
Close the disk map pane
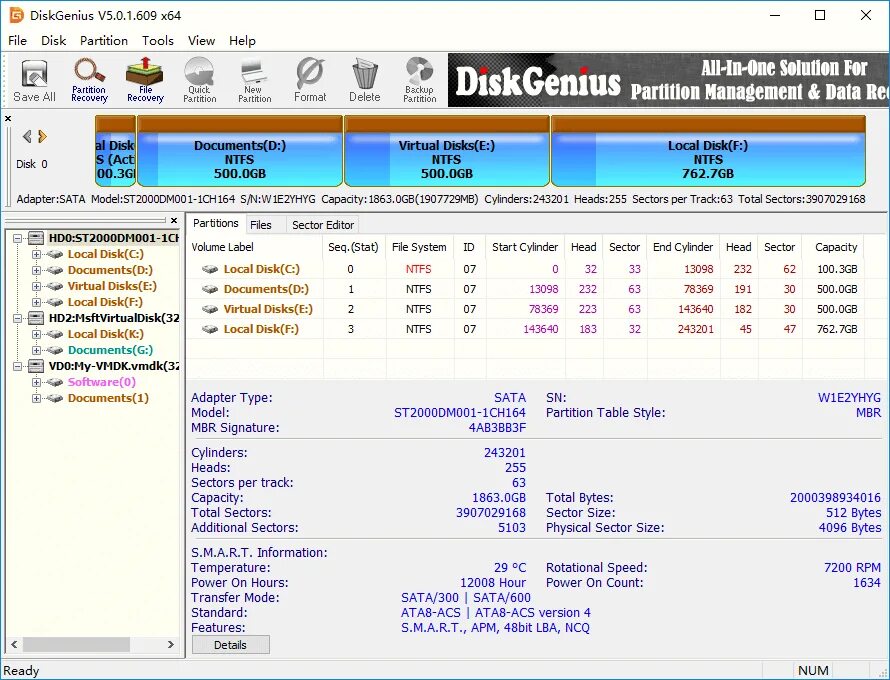tap(8, 119)
